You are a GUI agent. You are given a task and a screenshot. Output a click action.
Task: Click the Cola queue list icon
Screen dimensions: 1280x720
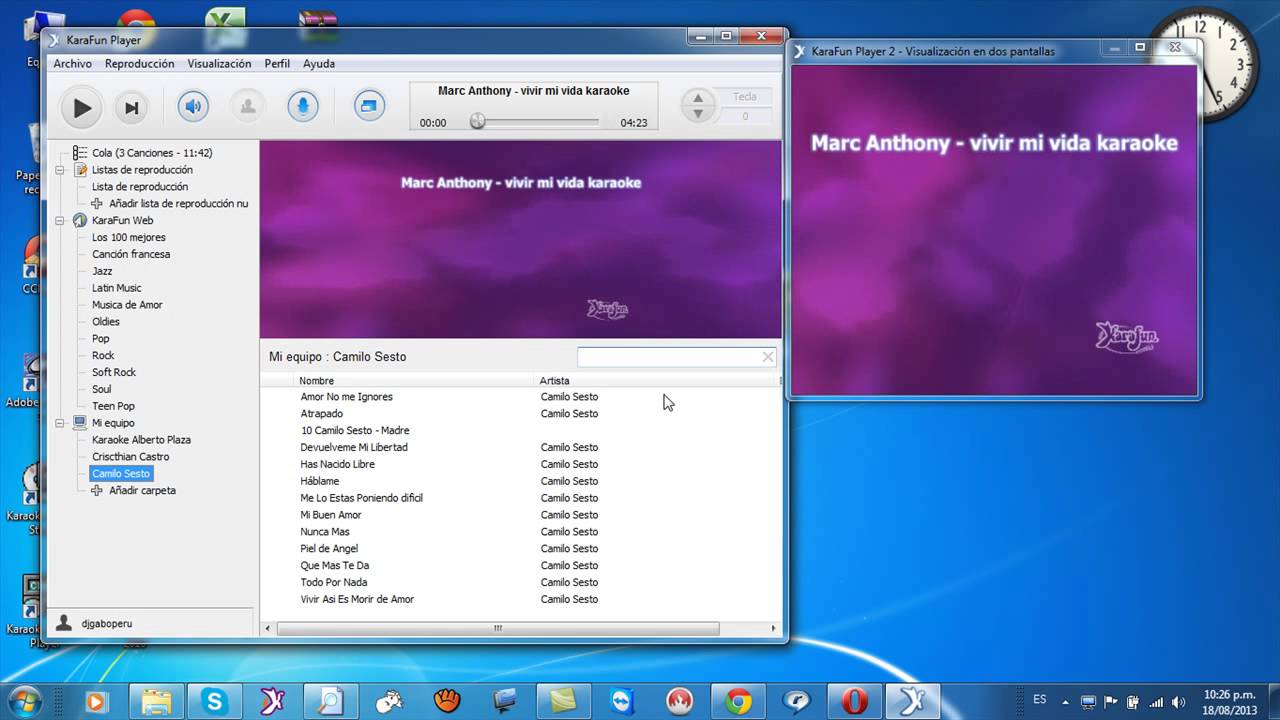[80, 153]
